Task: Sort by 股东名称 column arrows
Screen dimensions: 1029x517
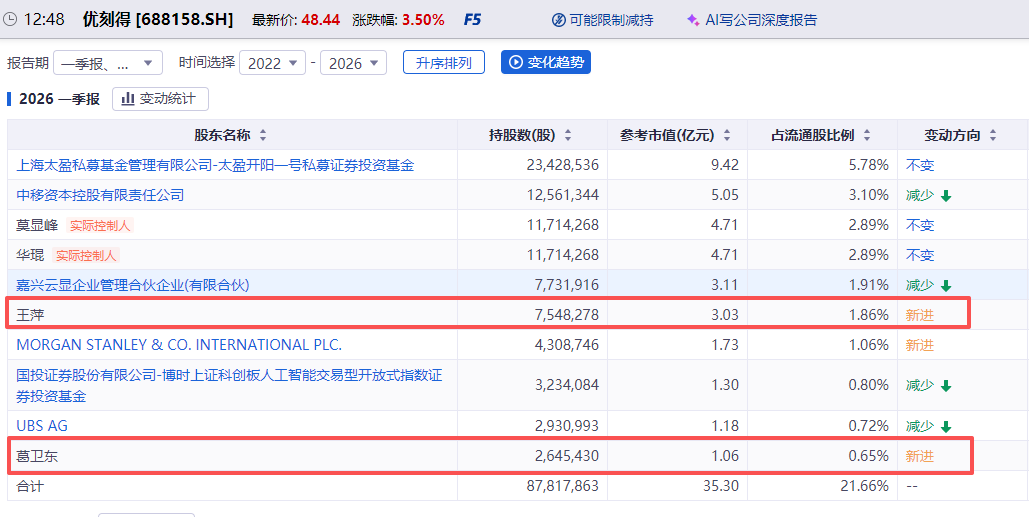Action: tap(261, 136)
